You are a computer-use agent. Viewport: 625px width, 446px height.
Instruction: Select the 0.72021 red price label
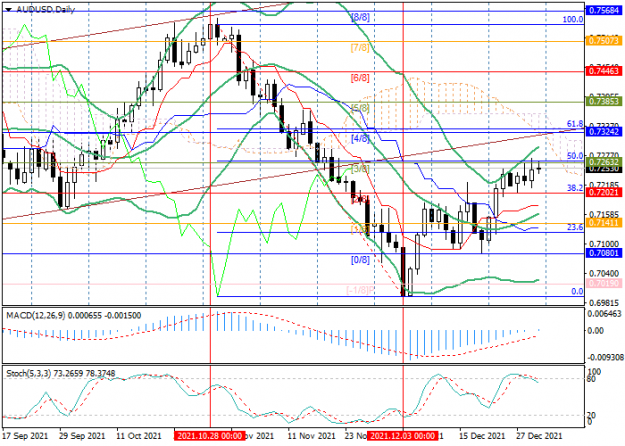pos(605,192)
